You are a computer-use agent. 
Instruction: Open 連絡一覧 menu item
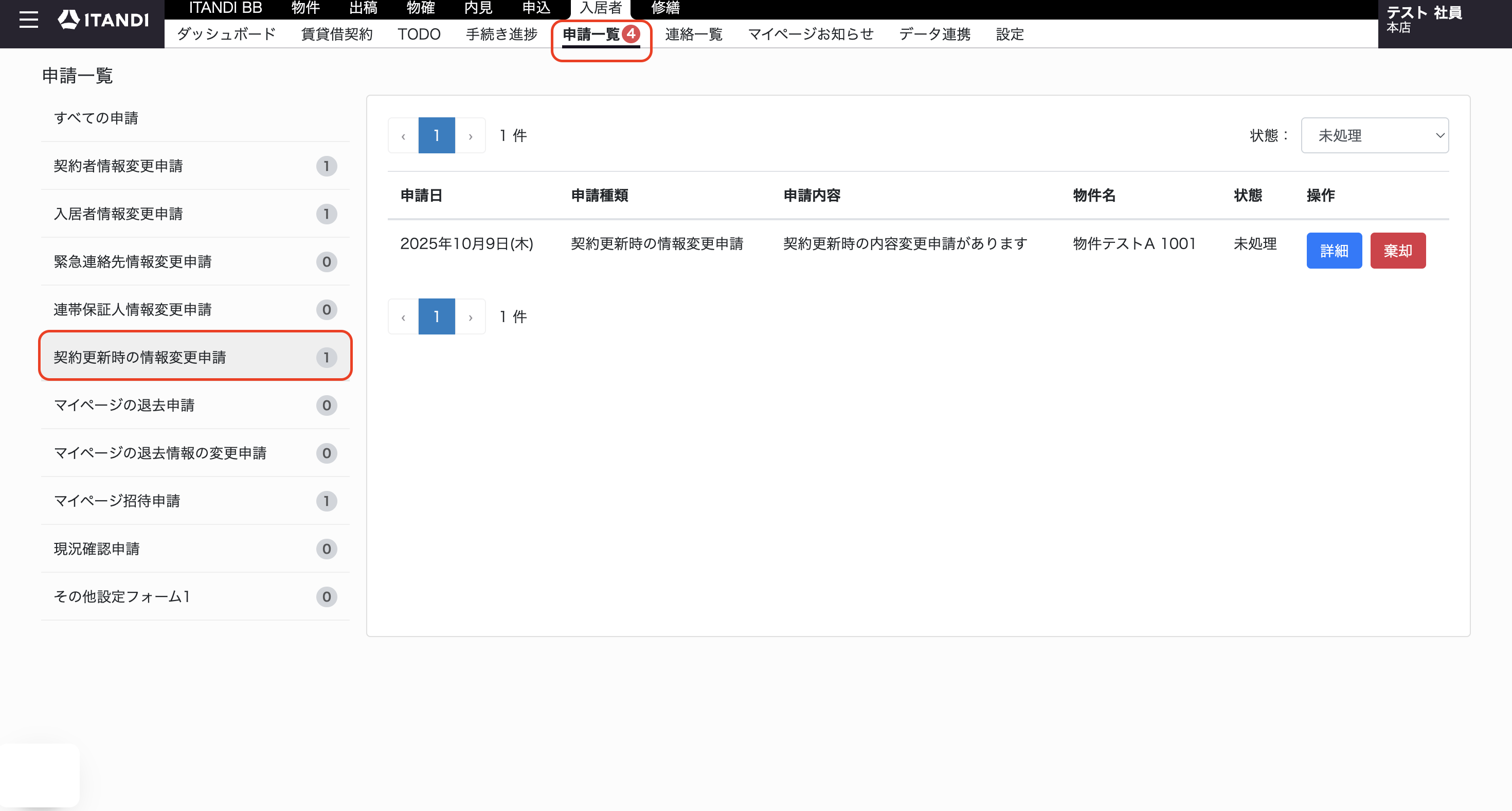coord(694,34)
